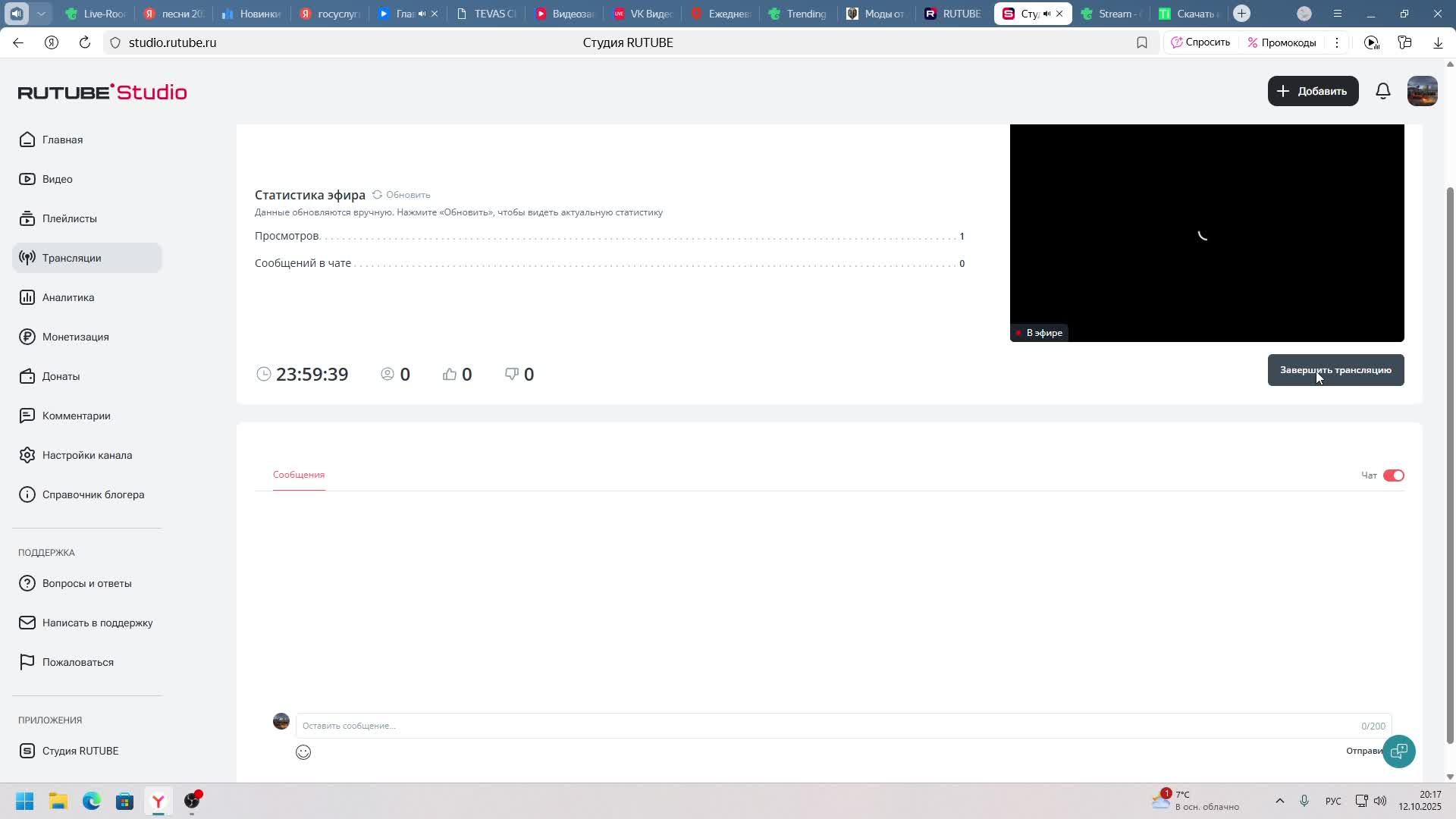The height and width of the screenshot is (819, 1456).
Task: Open the browser three-dot options menu
Action: click(1337, 43)
